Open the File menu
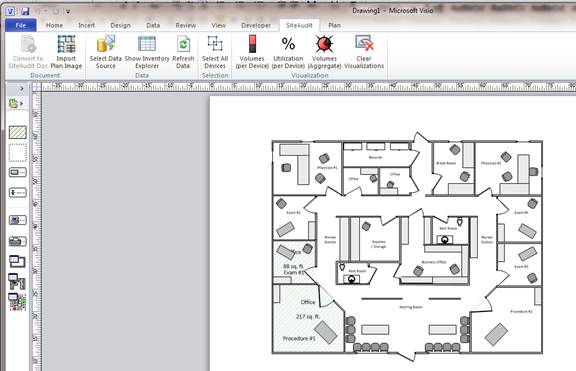Image resolution: width=576 pixels, height=371 pixels. pyautogui.click(x=21, y=25)
